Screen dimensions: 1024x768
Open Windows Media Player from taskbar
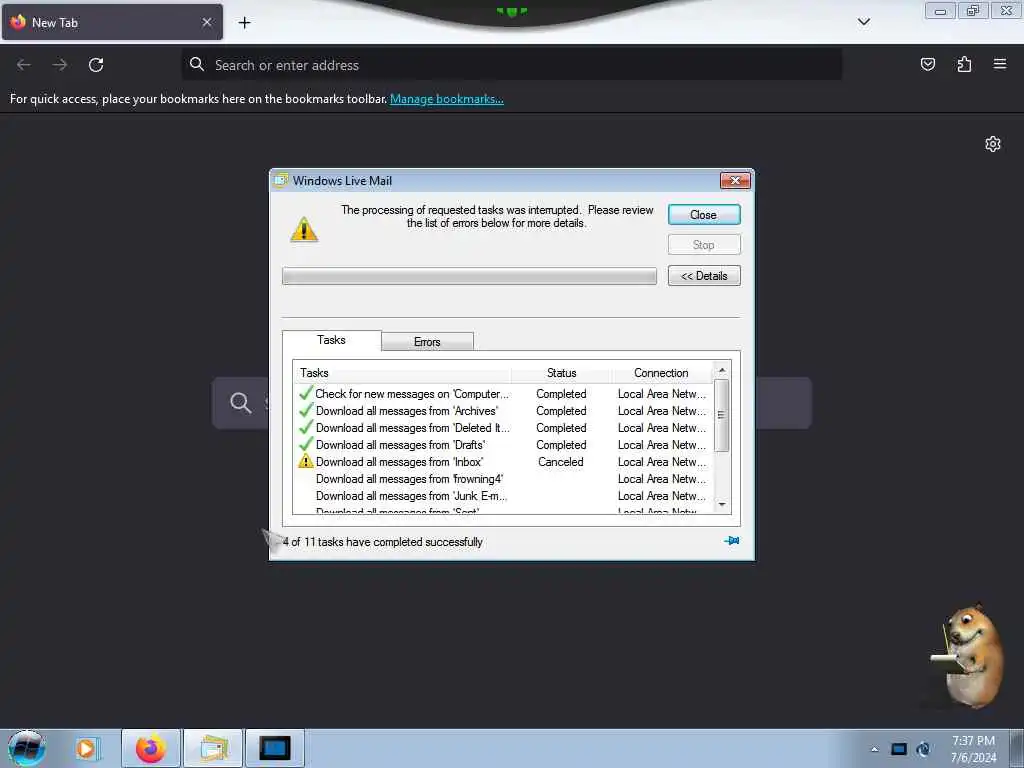[86, 748]
